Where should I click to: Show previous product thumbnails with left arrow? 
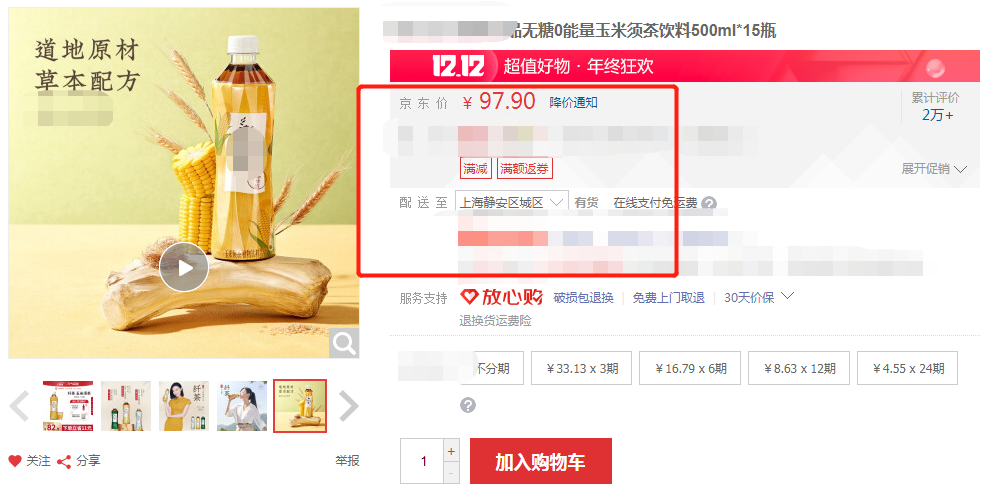point(20,406)
